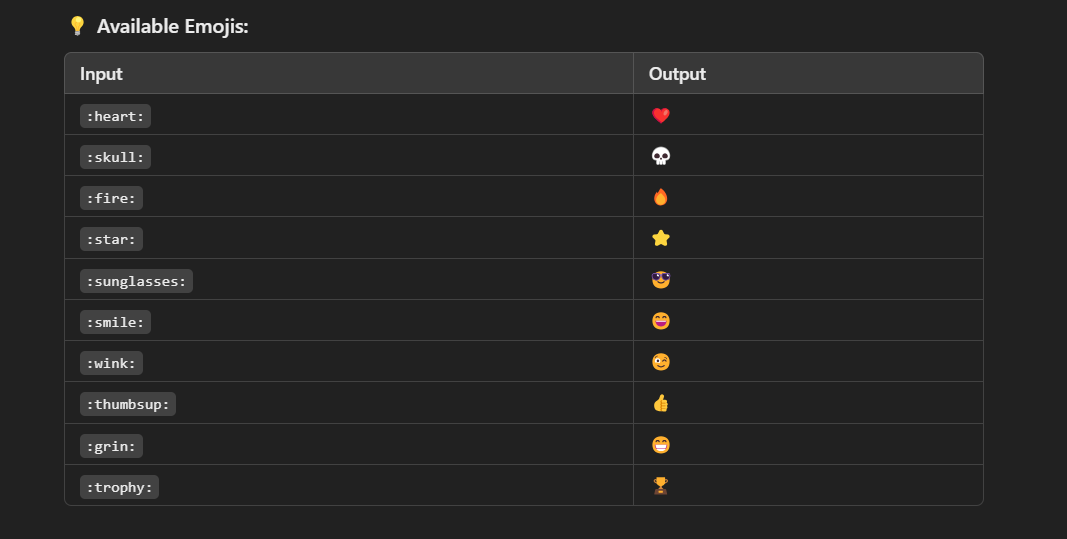Click the lightbulb icon beside Available Emojis
The image size is (1067, 539).
click(x=77, y=26)
